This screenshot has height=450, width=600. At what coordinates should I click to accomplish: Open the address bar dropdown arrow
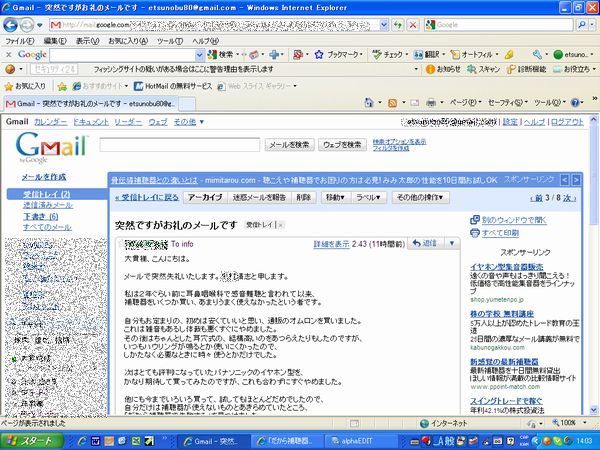coord(384,25)
